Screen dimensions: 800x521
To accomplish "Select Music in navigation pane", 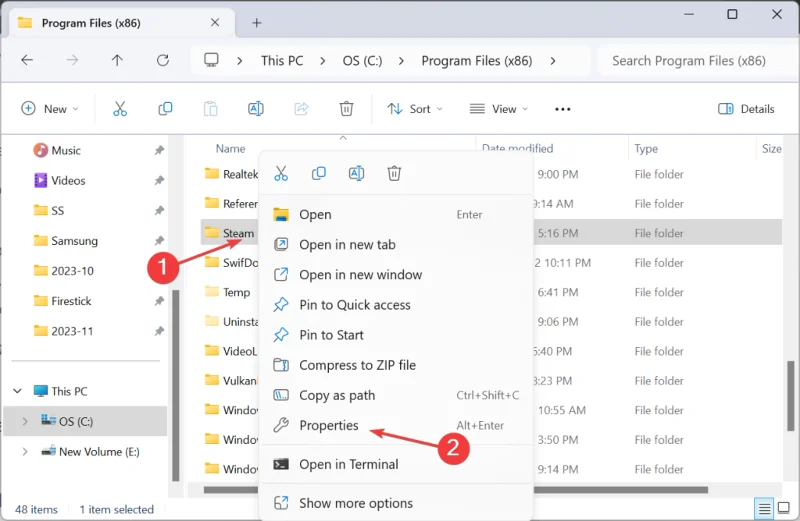I will coord(65,150).
